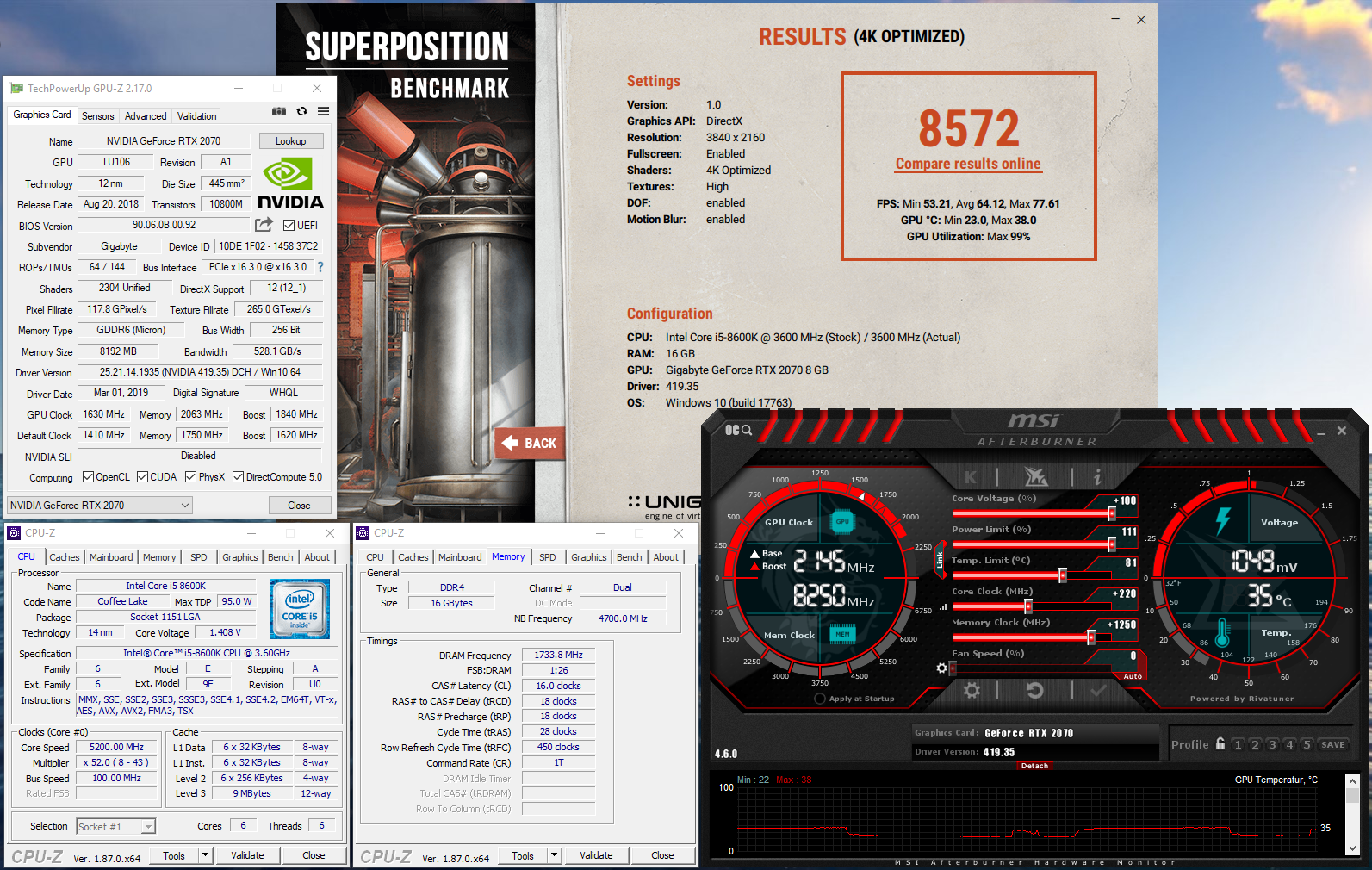Apply Afterburner settings with the checkmark icon

pos(1098,690)
